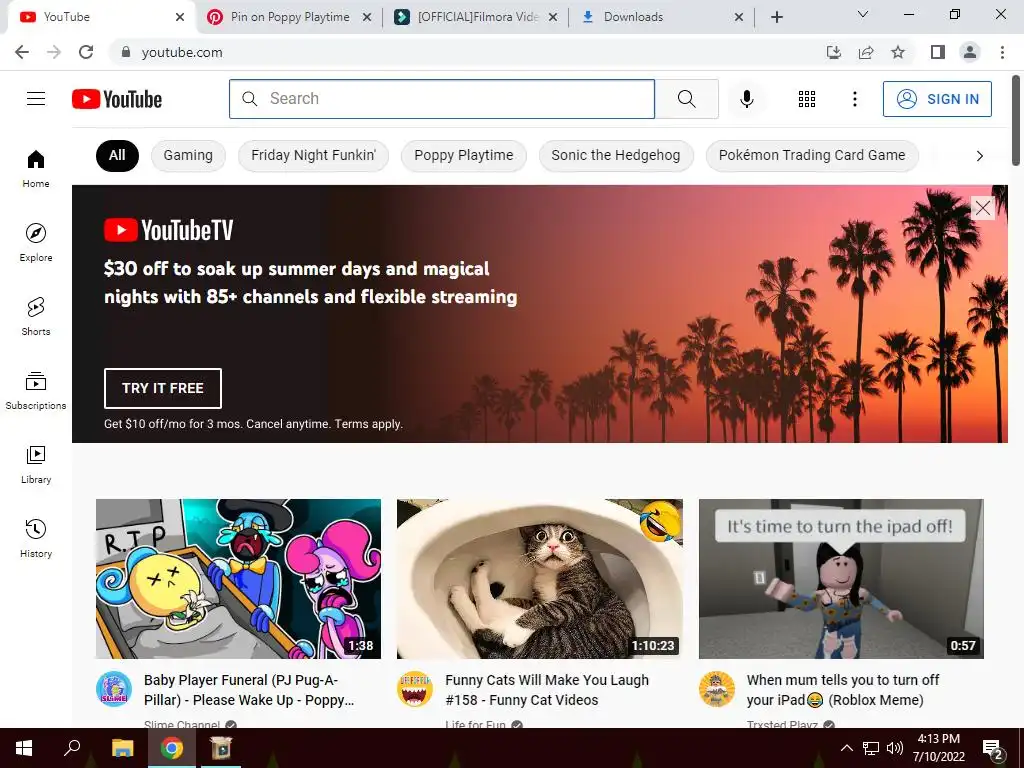Open Life for Fun channel avatar

(415, 689)
